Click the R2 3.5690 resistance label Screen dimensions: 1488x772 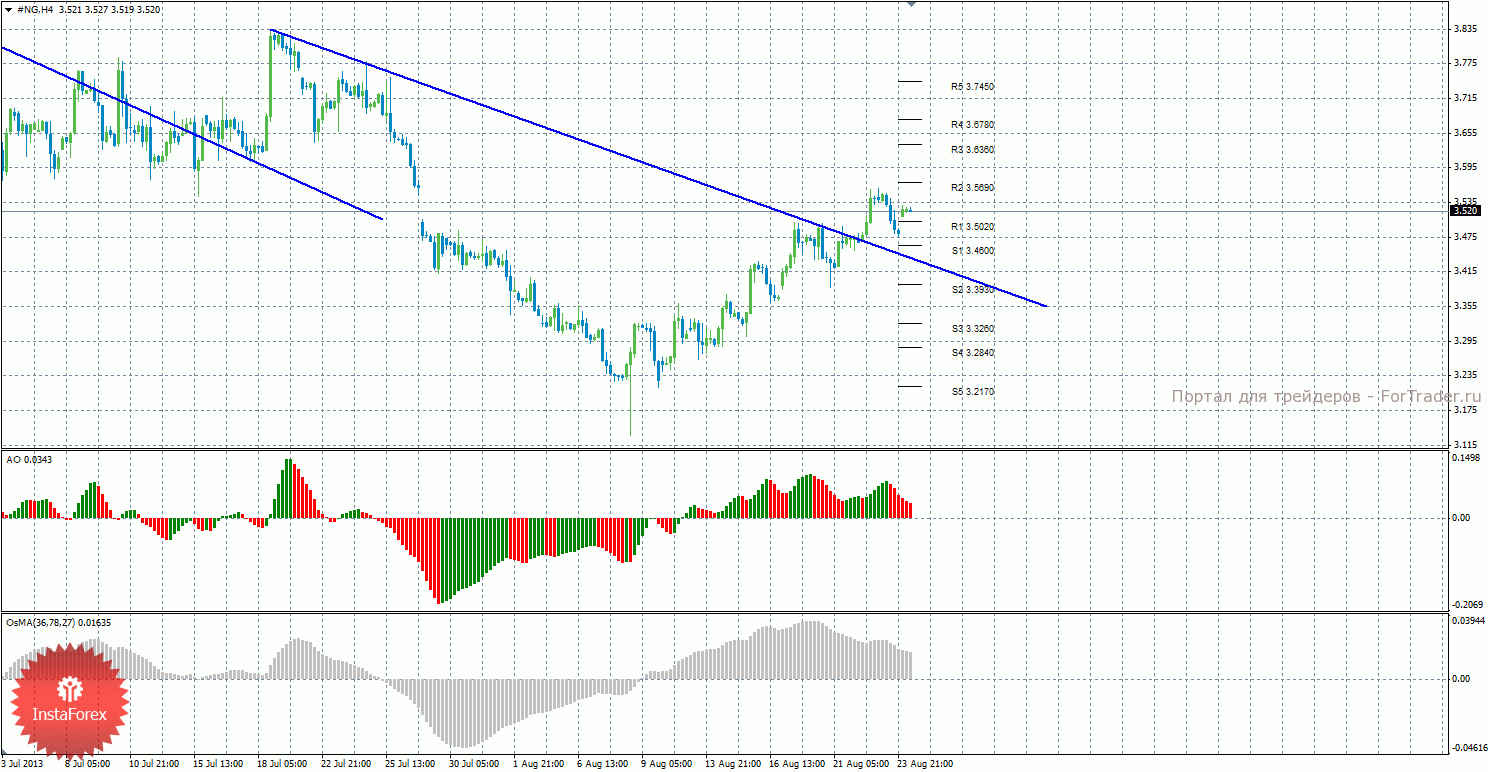pyautogui.click(x=973, y=188)
